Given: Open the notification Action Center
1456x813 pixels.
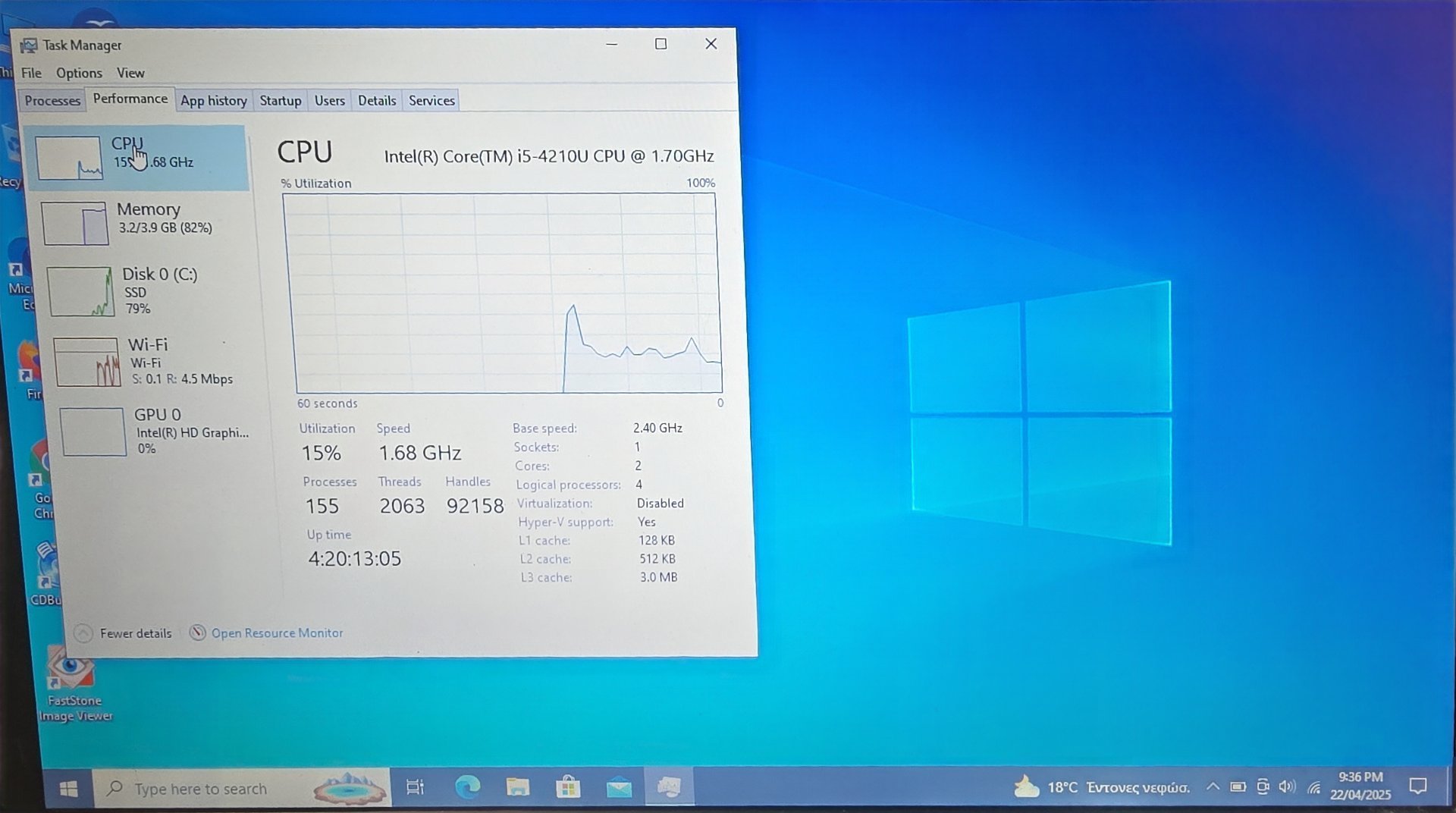Looking at the screenshot, I should [1417, 786].
